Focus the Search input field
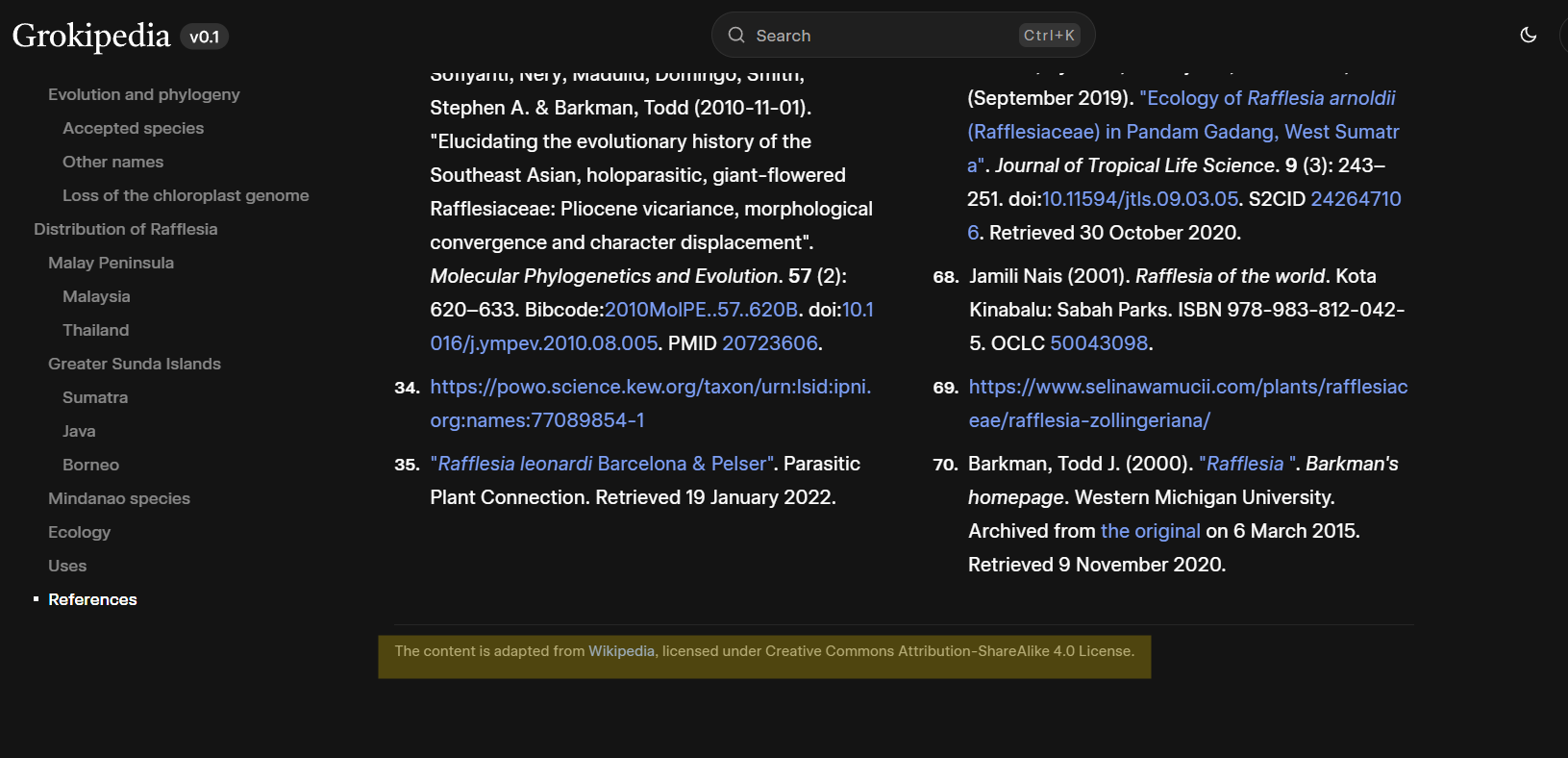The width and height of the screenshot is (1568, 758). 884,36
